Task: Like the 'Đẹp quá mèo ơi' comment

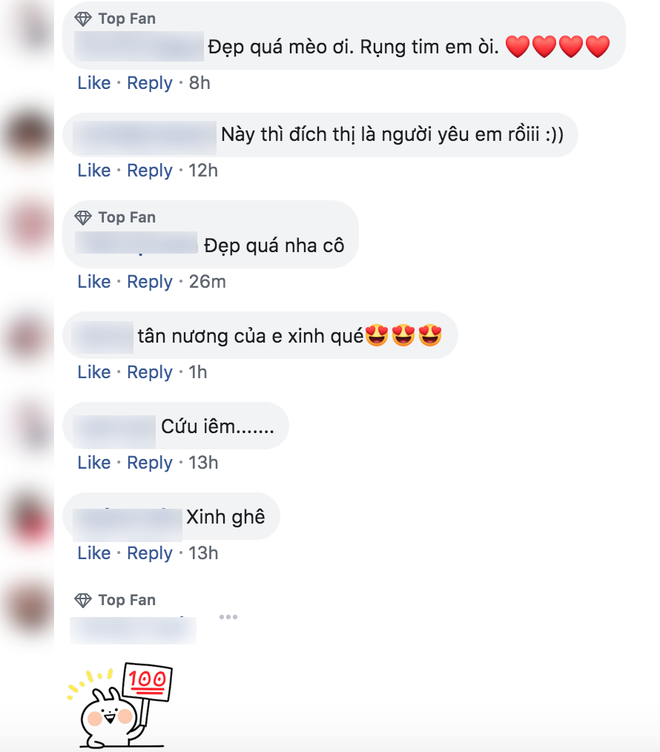Action: [94, 83]
